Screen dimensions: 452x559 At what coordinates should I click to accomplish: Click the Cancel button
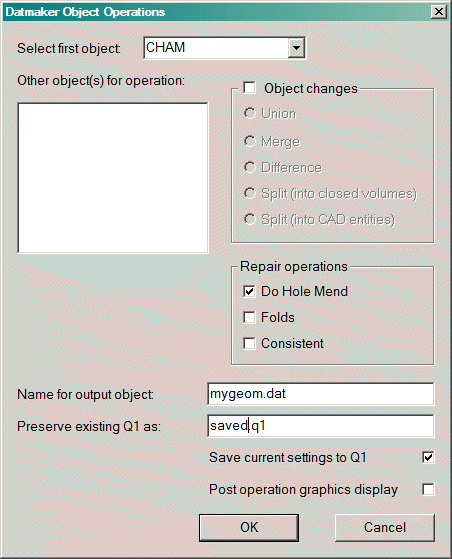pyautogui.click(x=385, y=528)
